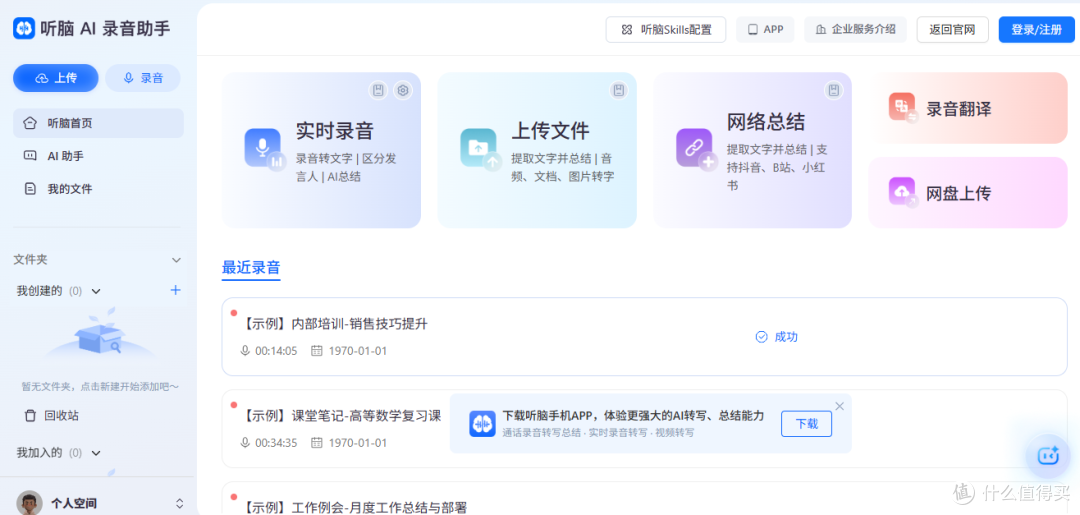Click the document icon beside 我的文件

pyautogui.click(x=30, y=189)
